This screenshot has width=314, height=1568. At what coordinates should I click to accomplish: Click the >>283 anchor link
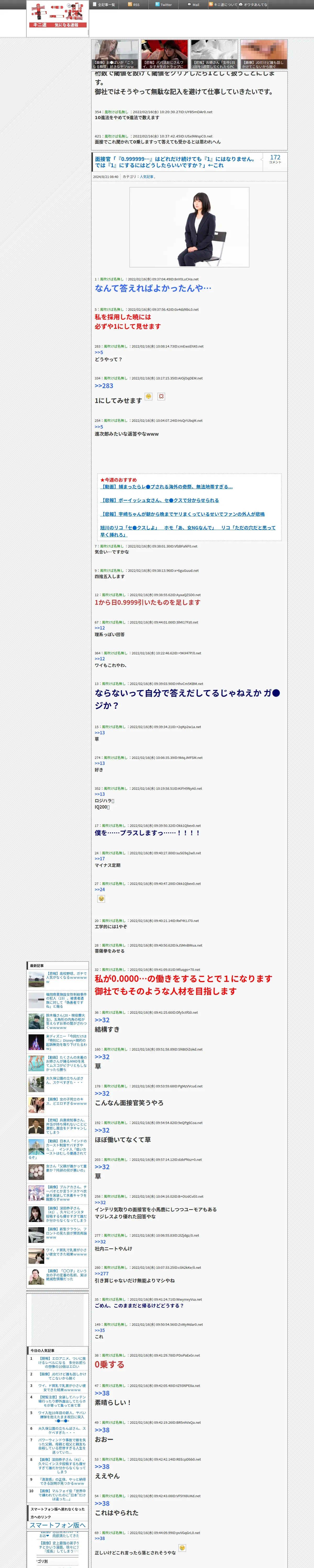click(104, 386)
